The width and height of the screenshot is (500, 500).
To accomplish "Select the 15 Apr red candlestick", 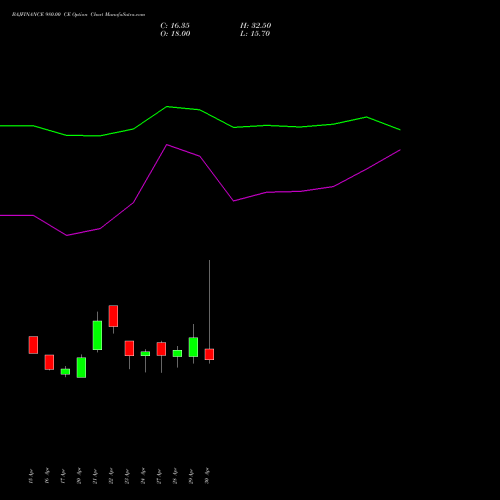I will (x=33, y=345).
